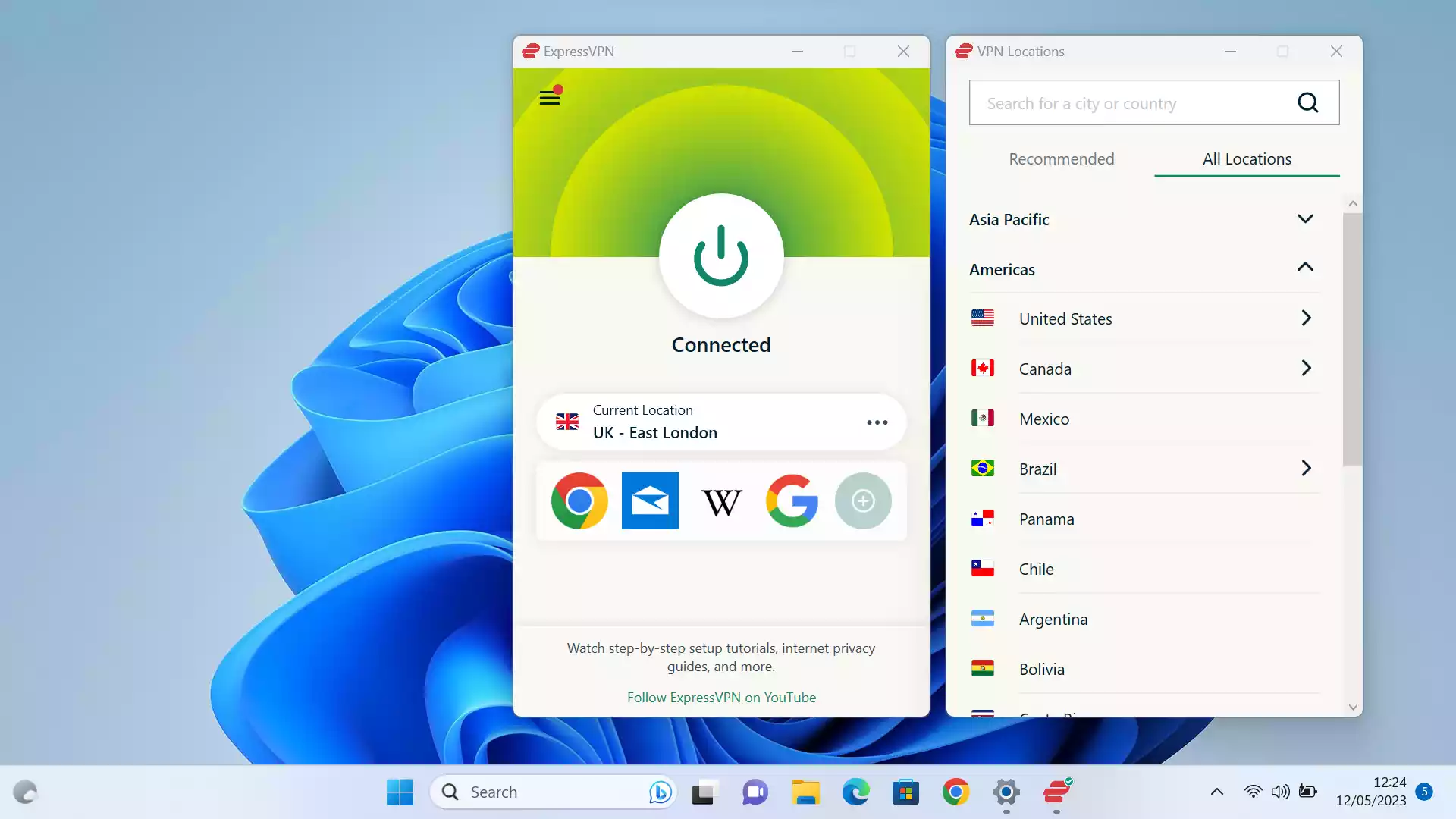Click the scrollbar up arrow in VPN Locations
Viewport: 1456px width, 819px height.
click(x=1353, y=203)
